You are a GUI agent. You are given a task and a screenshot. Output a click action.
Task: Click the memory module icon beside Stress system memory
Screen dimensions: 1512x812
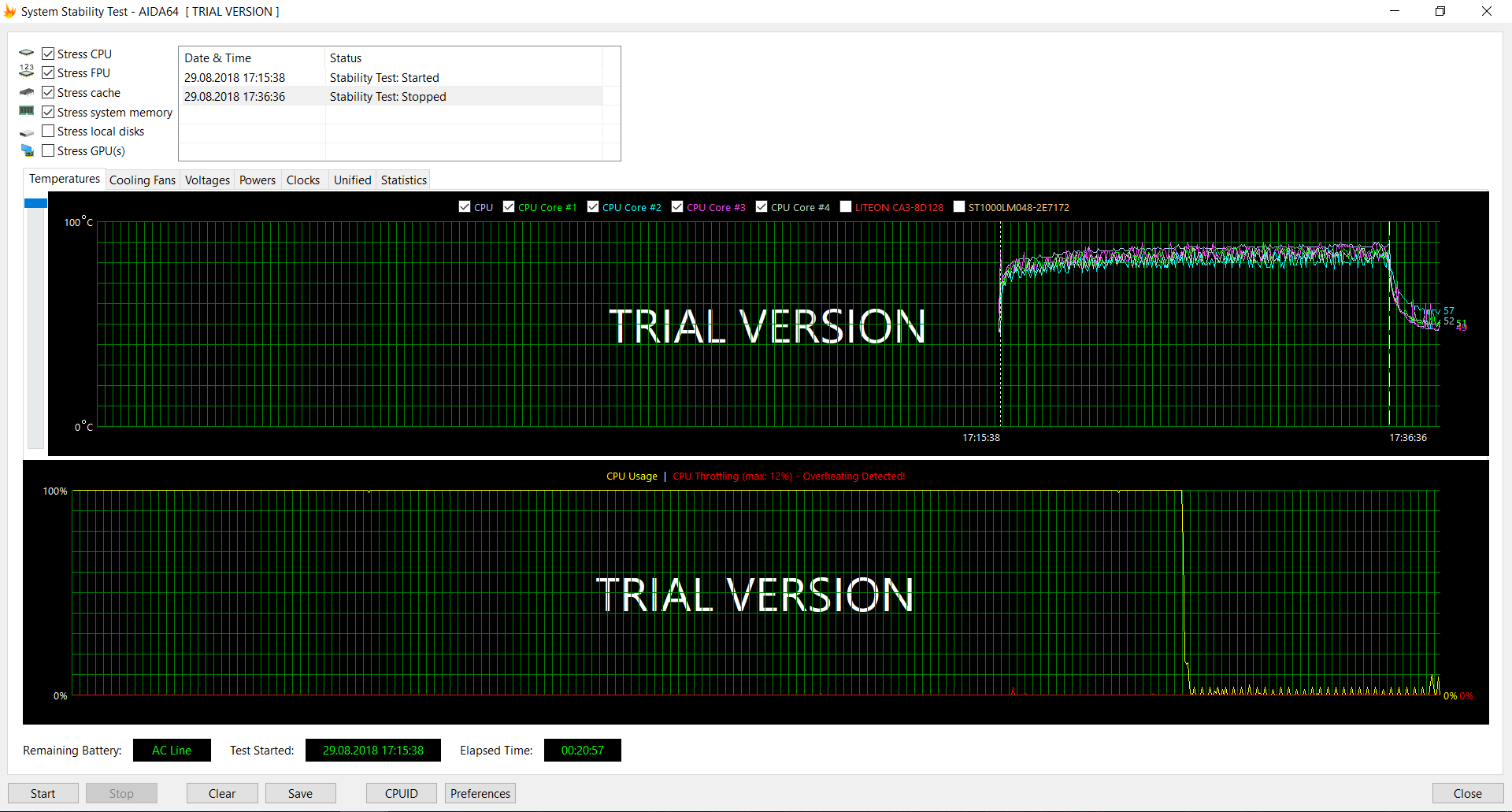coord(27,112)
